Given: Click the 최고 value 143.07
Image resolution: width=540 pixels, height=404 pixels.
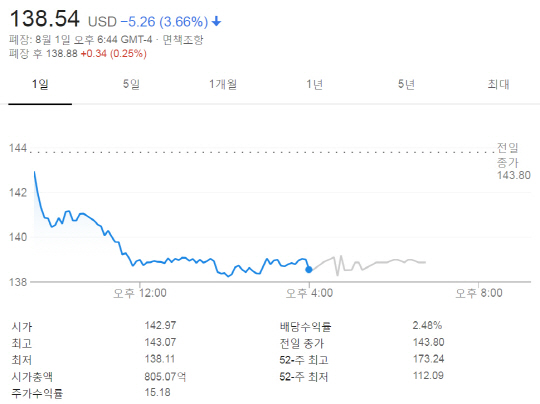Looking at the screenshot, I should [x=160, y=342].
